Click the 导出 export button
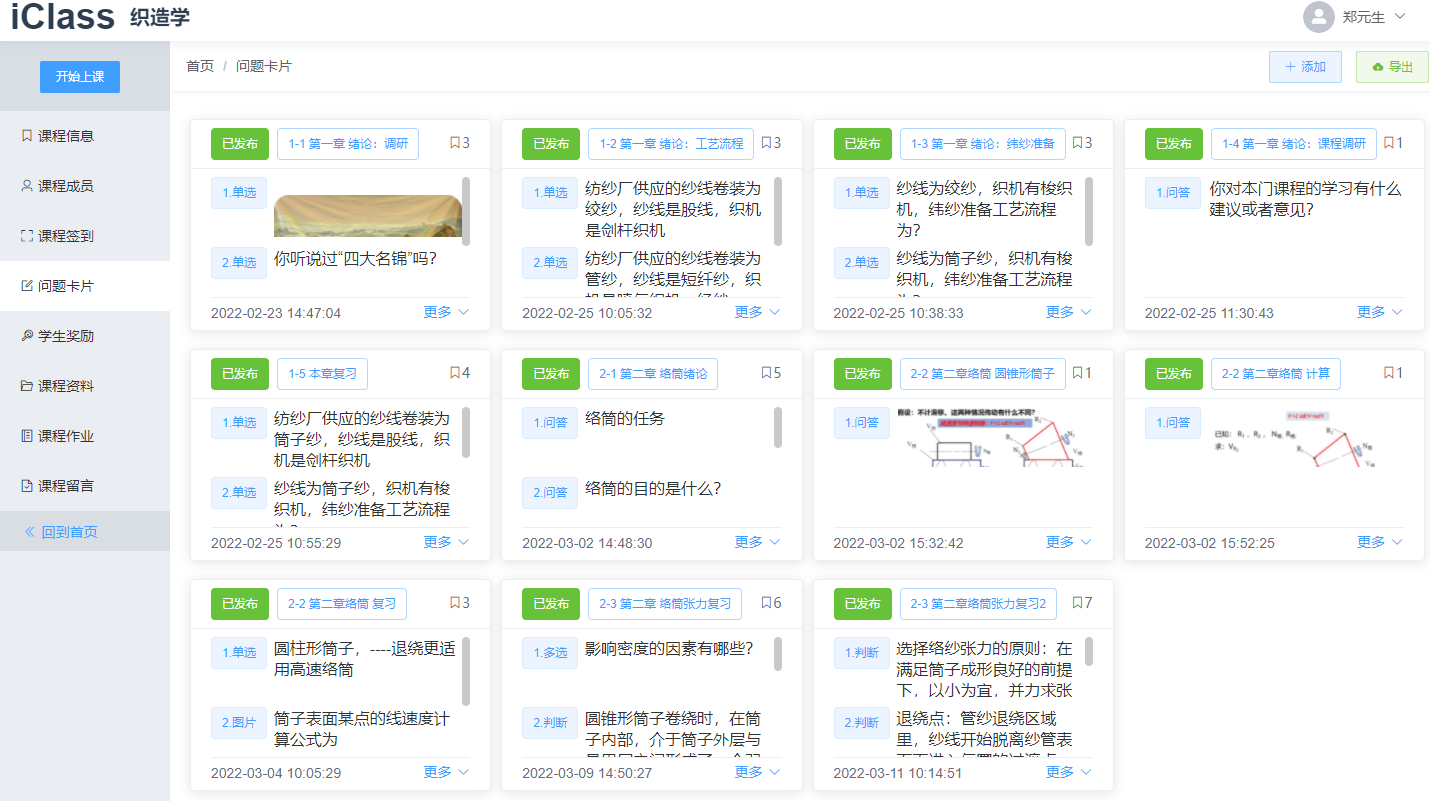 [x=1392, y=67]
